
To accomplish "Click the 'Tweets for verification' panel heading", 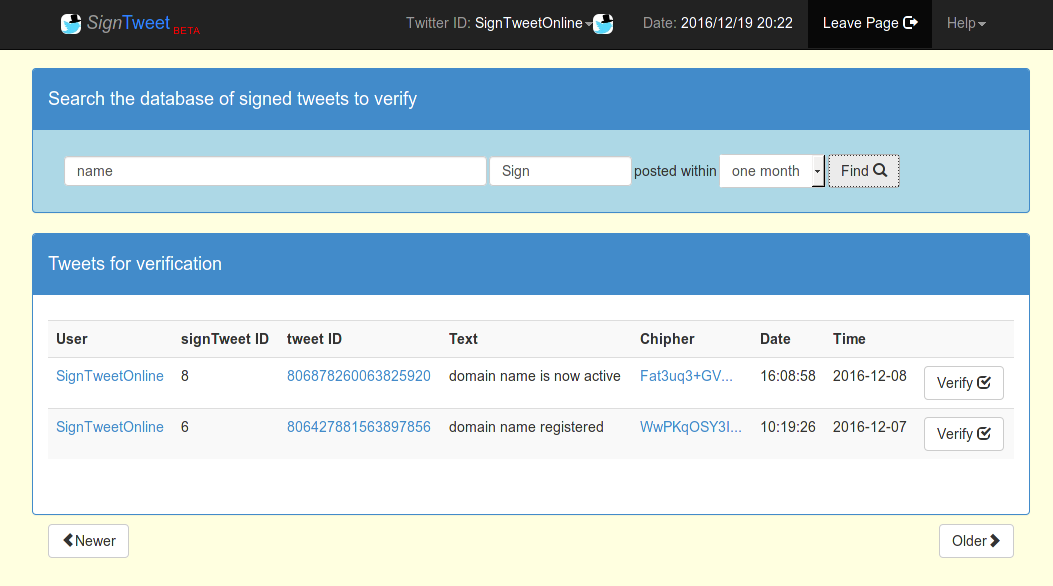I will coord(135,264).
